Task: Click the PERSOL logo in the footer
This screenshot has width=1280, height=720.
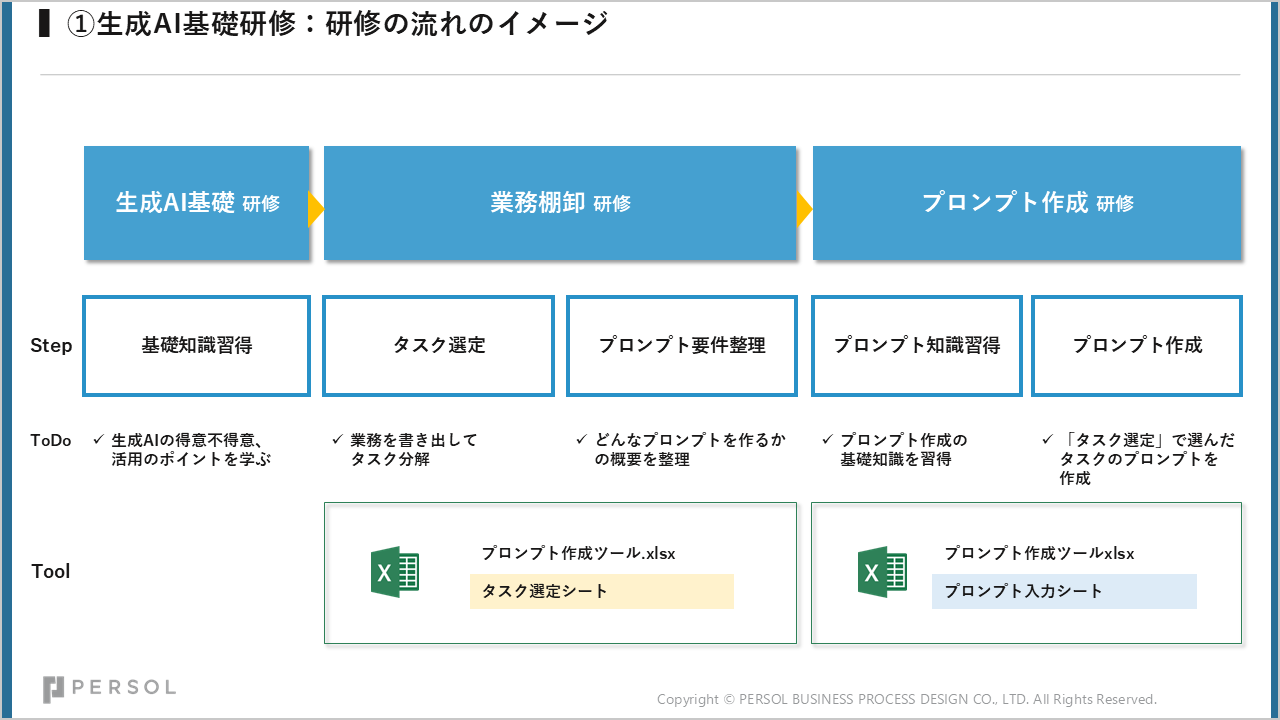Action: [x=109, y=688]
